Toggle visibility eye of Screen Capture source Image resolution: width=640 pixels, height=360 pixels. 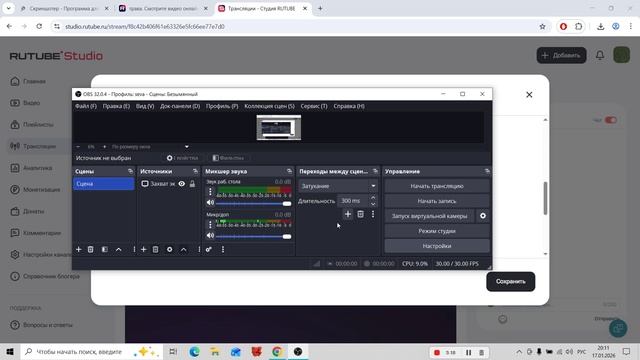point(182,184)
